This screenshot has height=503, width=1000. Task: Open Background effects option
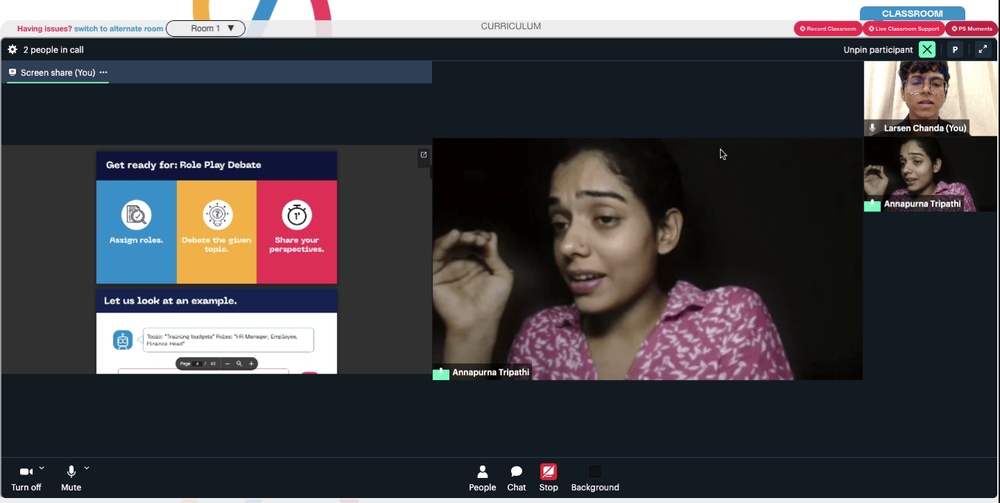[595, 478]
